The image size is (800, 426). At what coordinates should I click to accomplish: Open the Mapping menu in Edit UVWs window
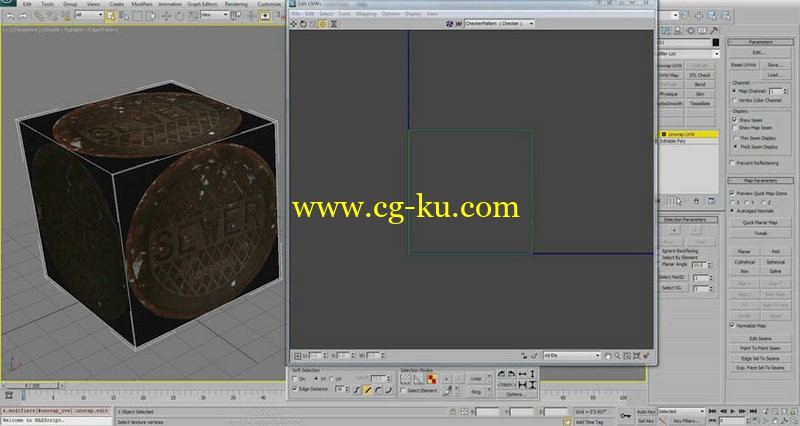366,14
